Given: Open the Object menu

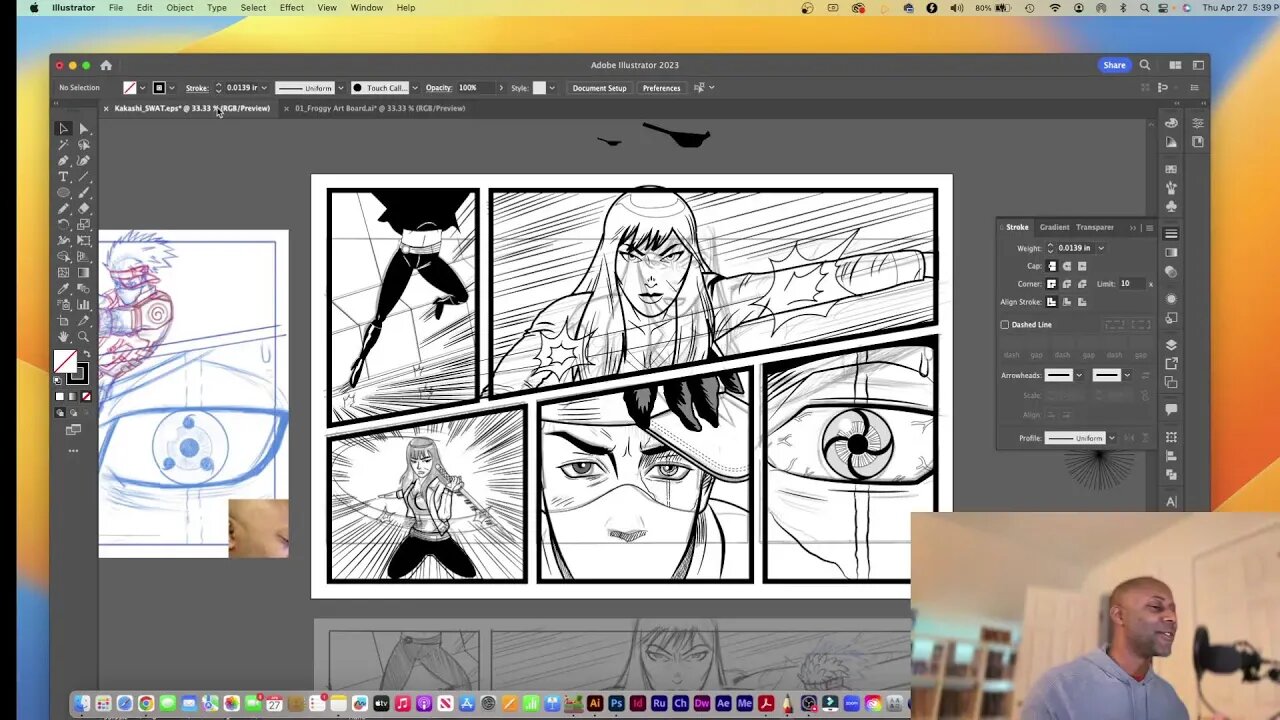Looking at the screenshot, I should (x=180, y=7).
